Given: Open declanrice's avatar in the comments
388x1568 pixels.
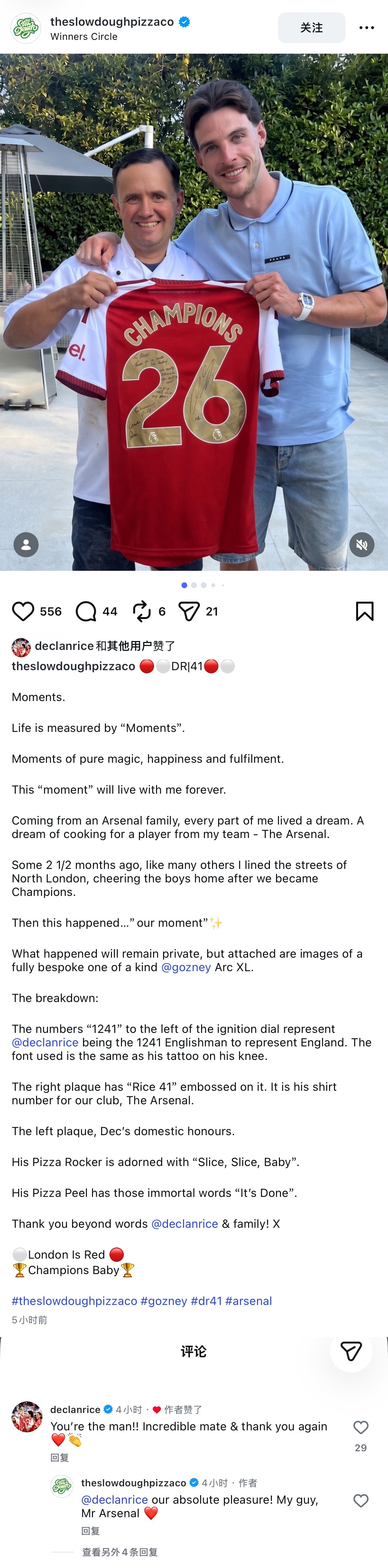Looking at the screenshot, I should [27, 1417].
